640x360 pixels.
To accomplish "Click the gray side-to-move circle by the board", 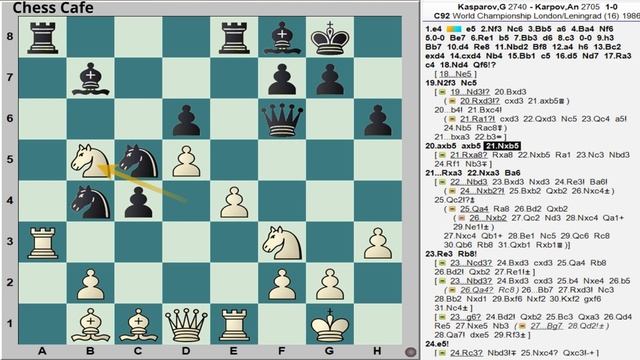I will [411, 351].
